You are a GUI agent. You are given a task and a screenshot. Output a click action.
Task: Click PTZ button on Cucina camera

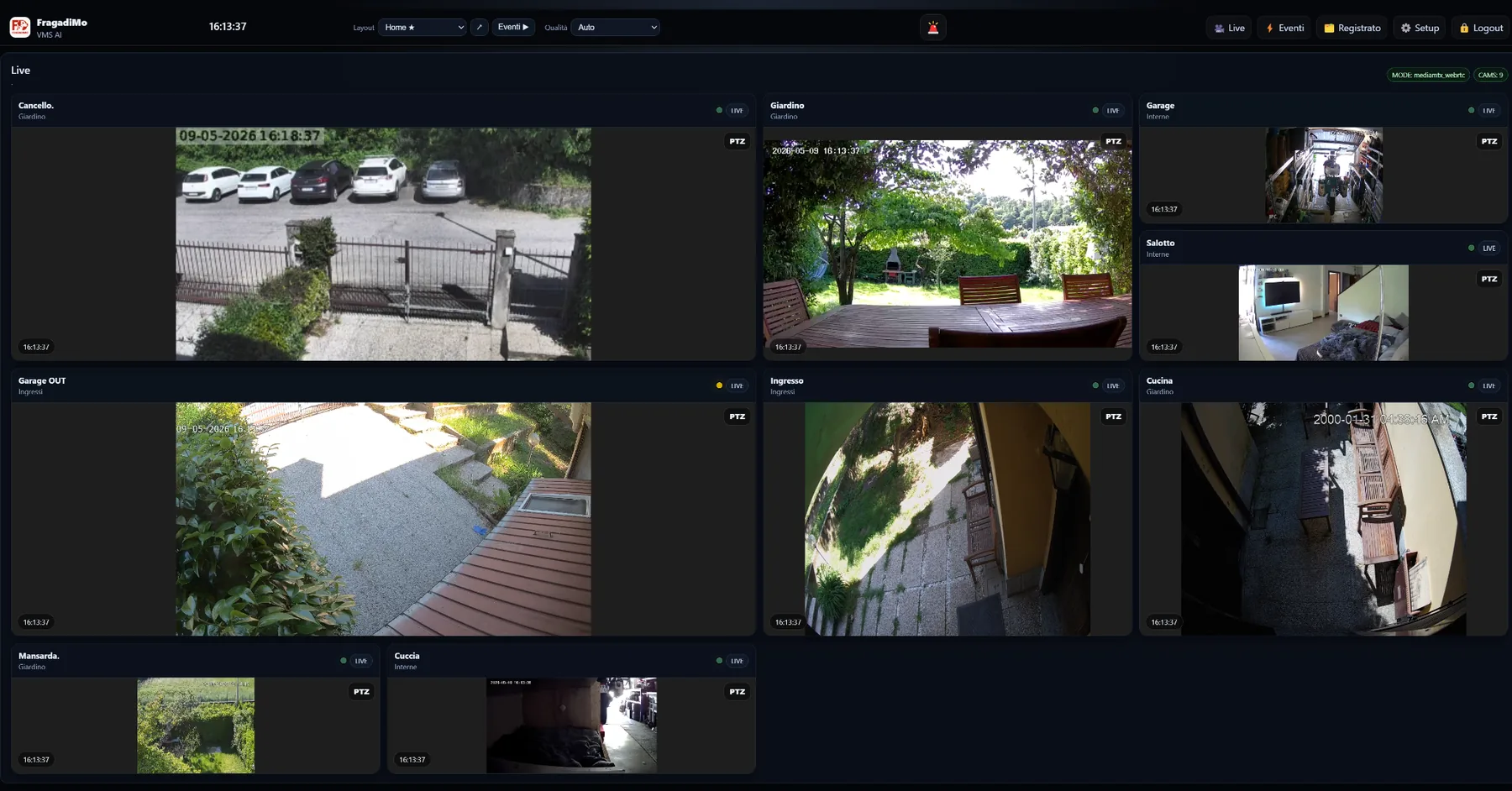pos(1489,416)
